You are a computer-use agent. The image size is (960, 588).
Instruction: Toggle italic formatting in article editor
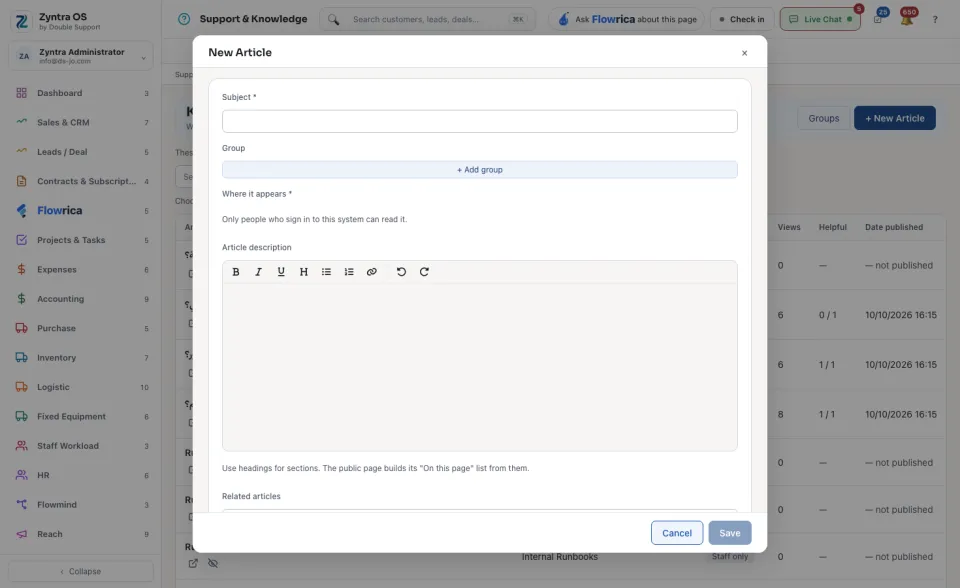pyautogui.click(x=258, y=272)
